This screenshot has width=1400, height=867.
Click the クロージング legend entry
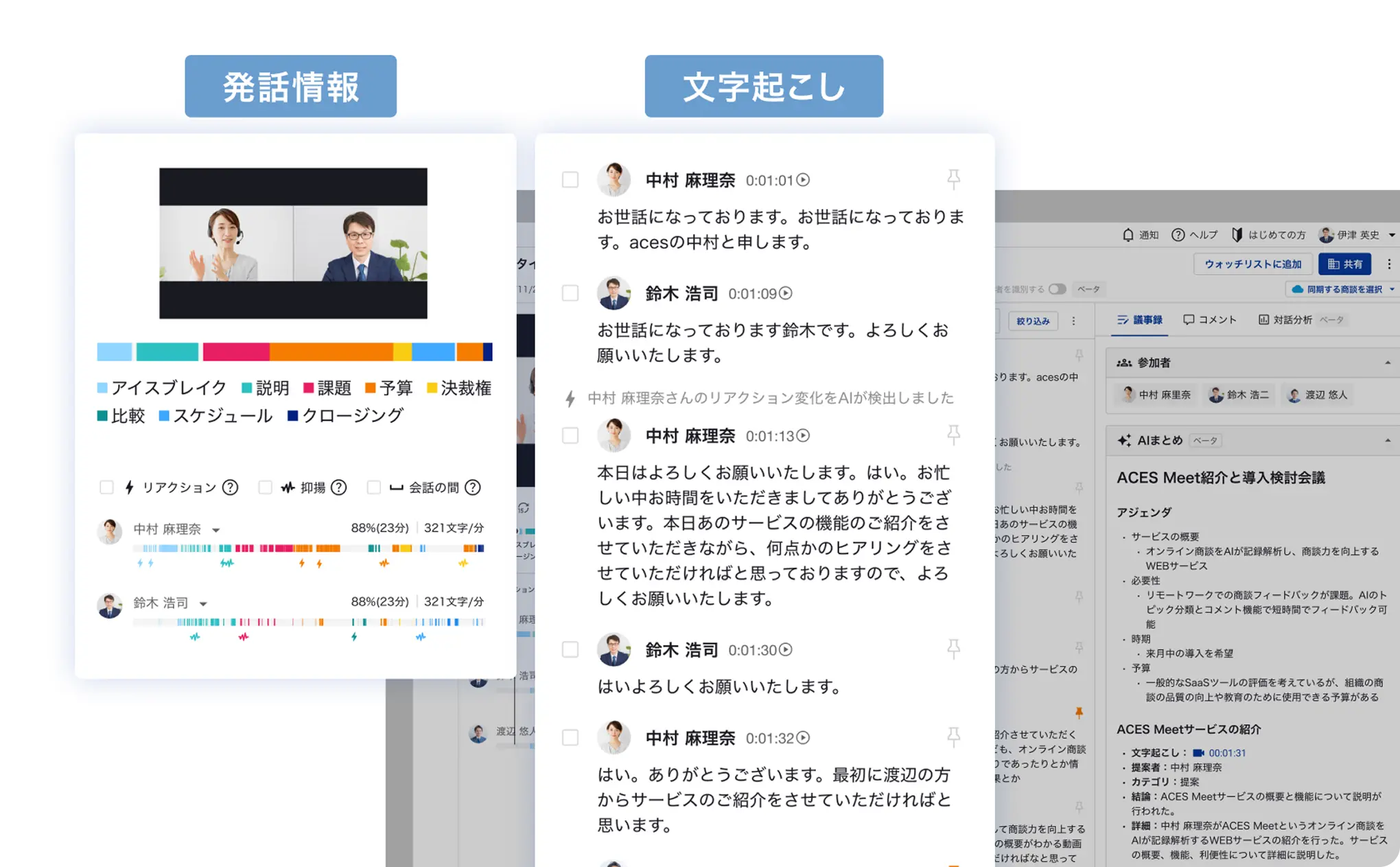(x=345, y=416)
